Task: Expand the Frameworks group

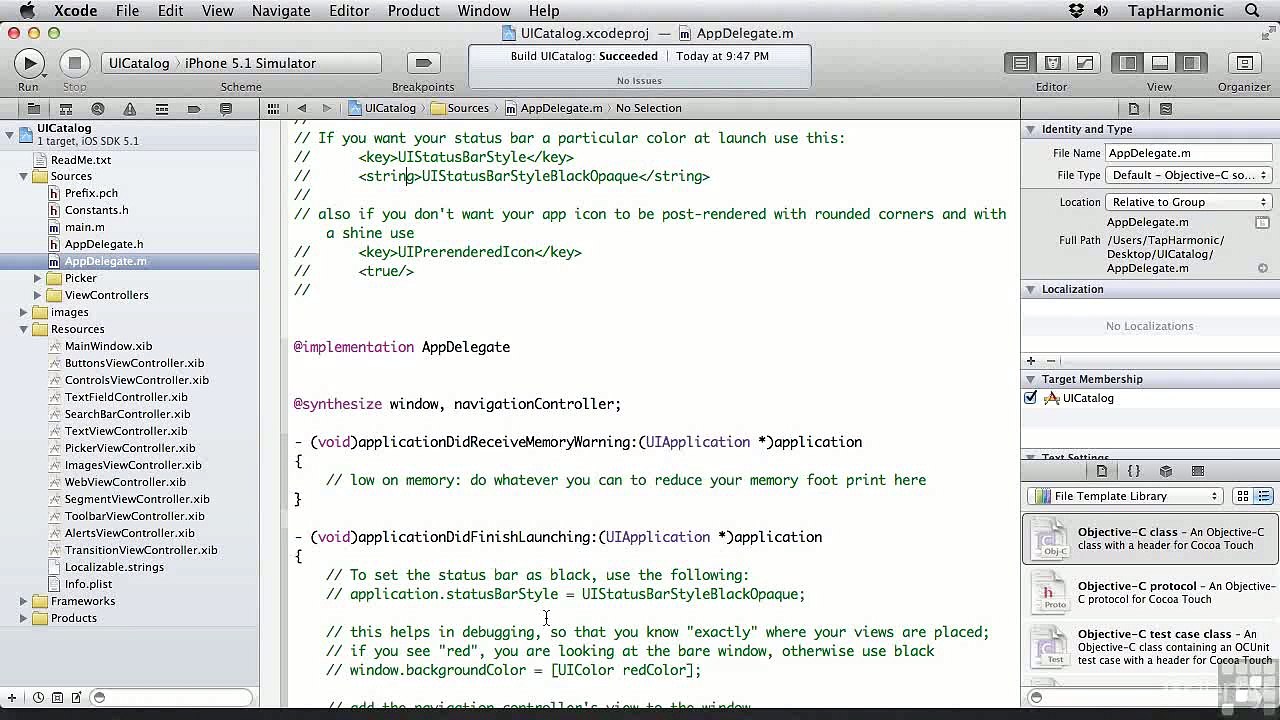Action: point(23,601)
